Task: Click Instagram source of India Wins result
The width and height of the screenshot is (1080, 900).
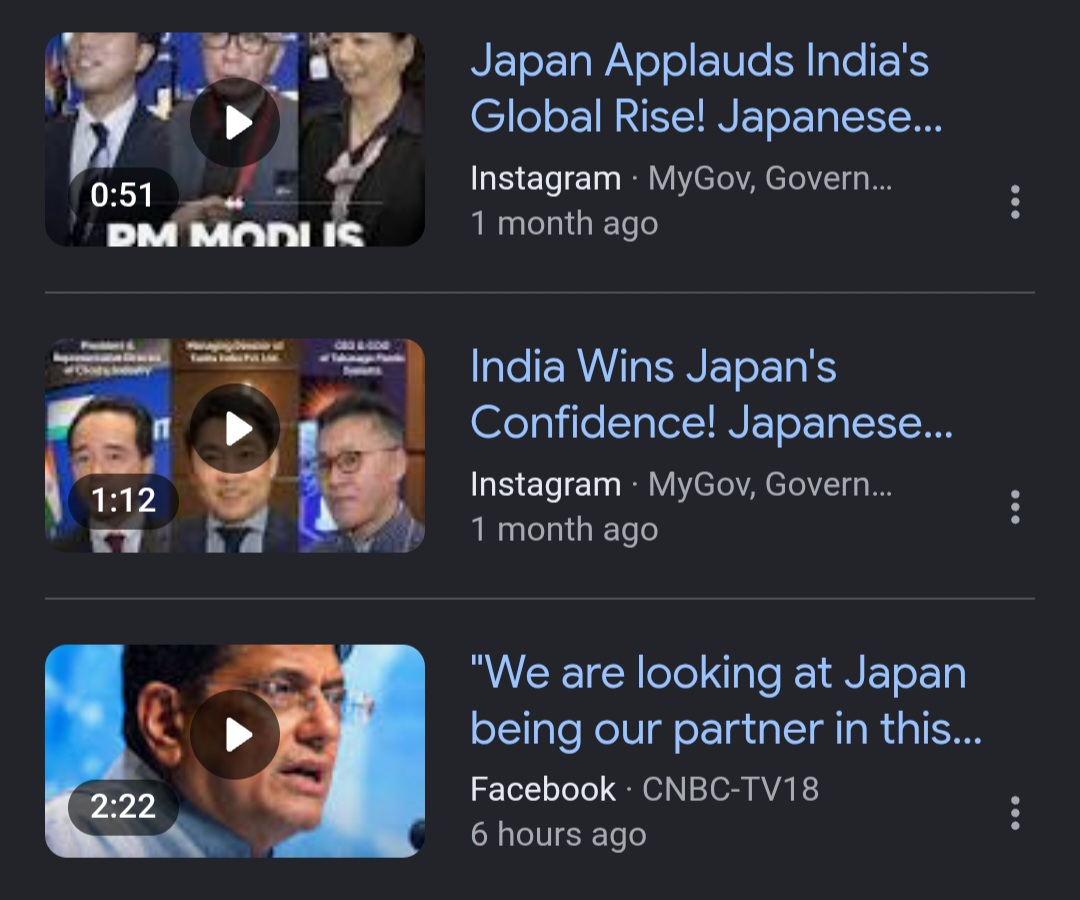Action: 546,485
